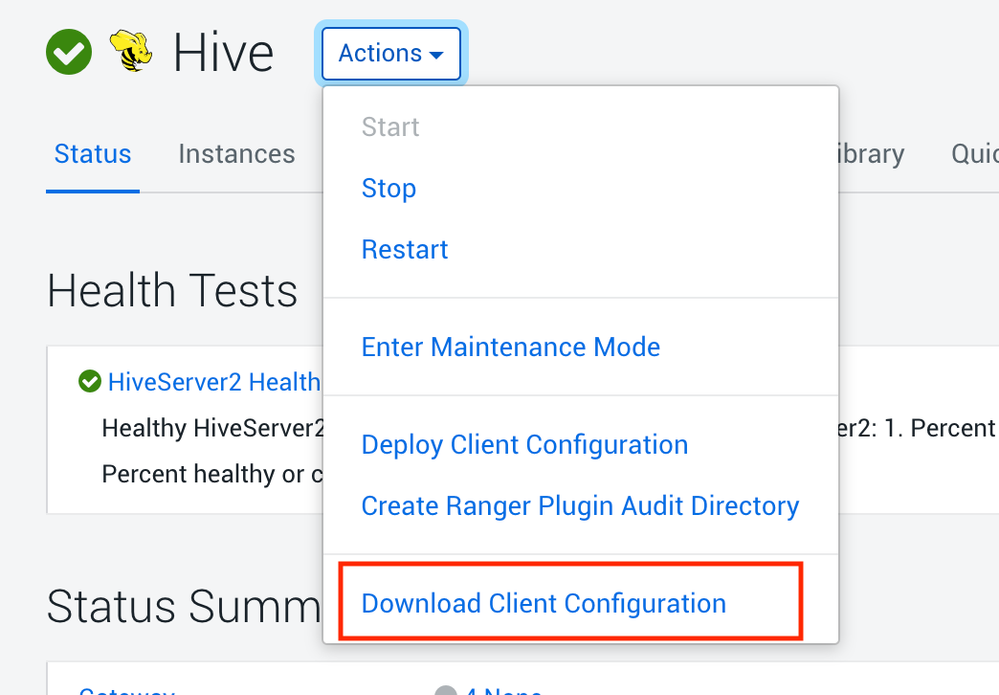The image size is (999, 695).
Task: Click Download Client Configuration
Action: coord(544,604)
